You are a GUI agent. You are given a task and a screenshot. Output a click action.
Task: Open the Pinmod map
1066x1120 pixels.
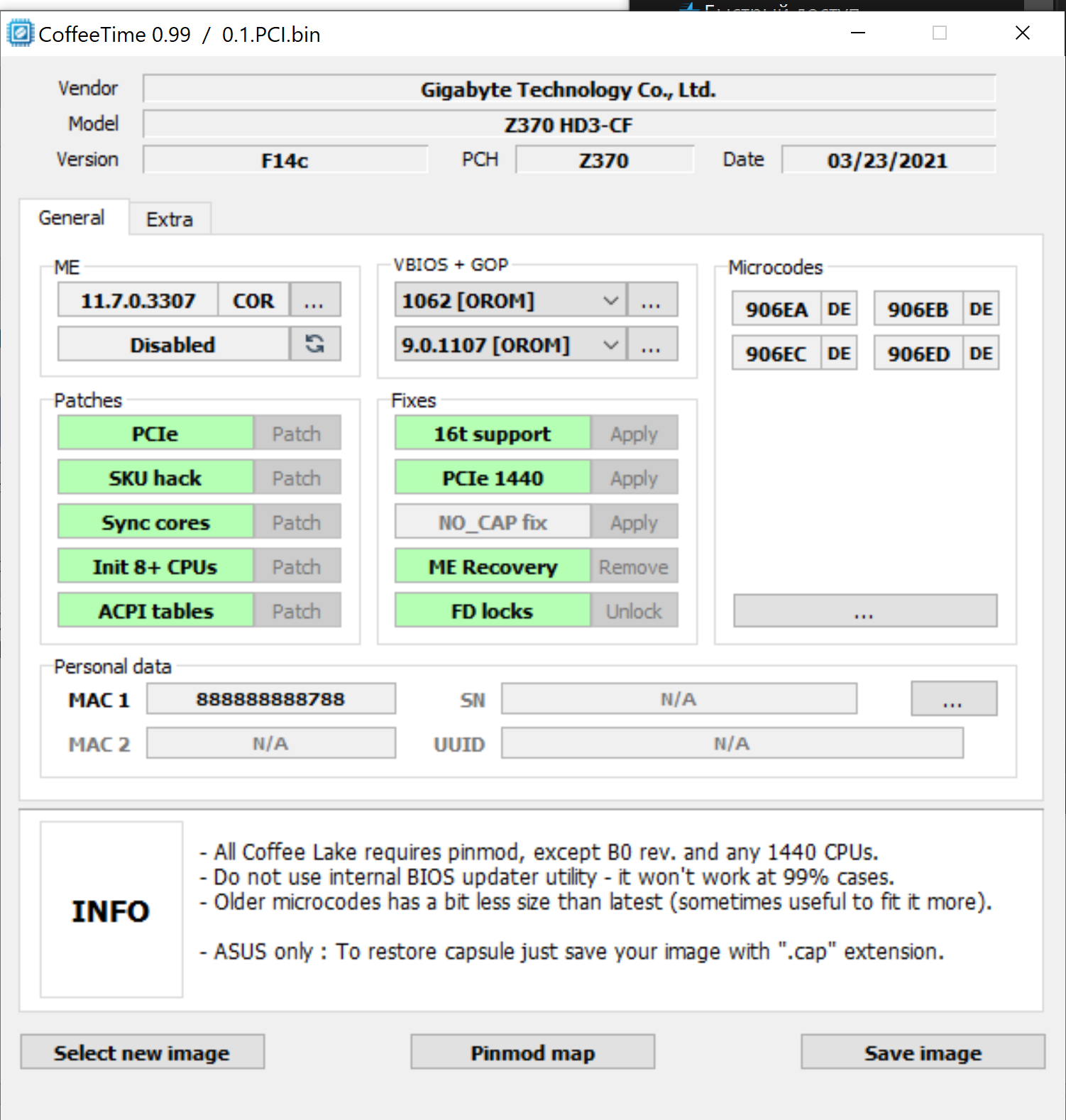(532, 1052)
